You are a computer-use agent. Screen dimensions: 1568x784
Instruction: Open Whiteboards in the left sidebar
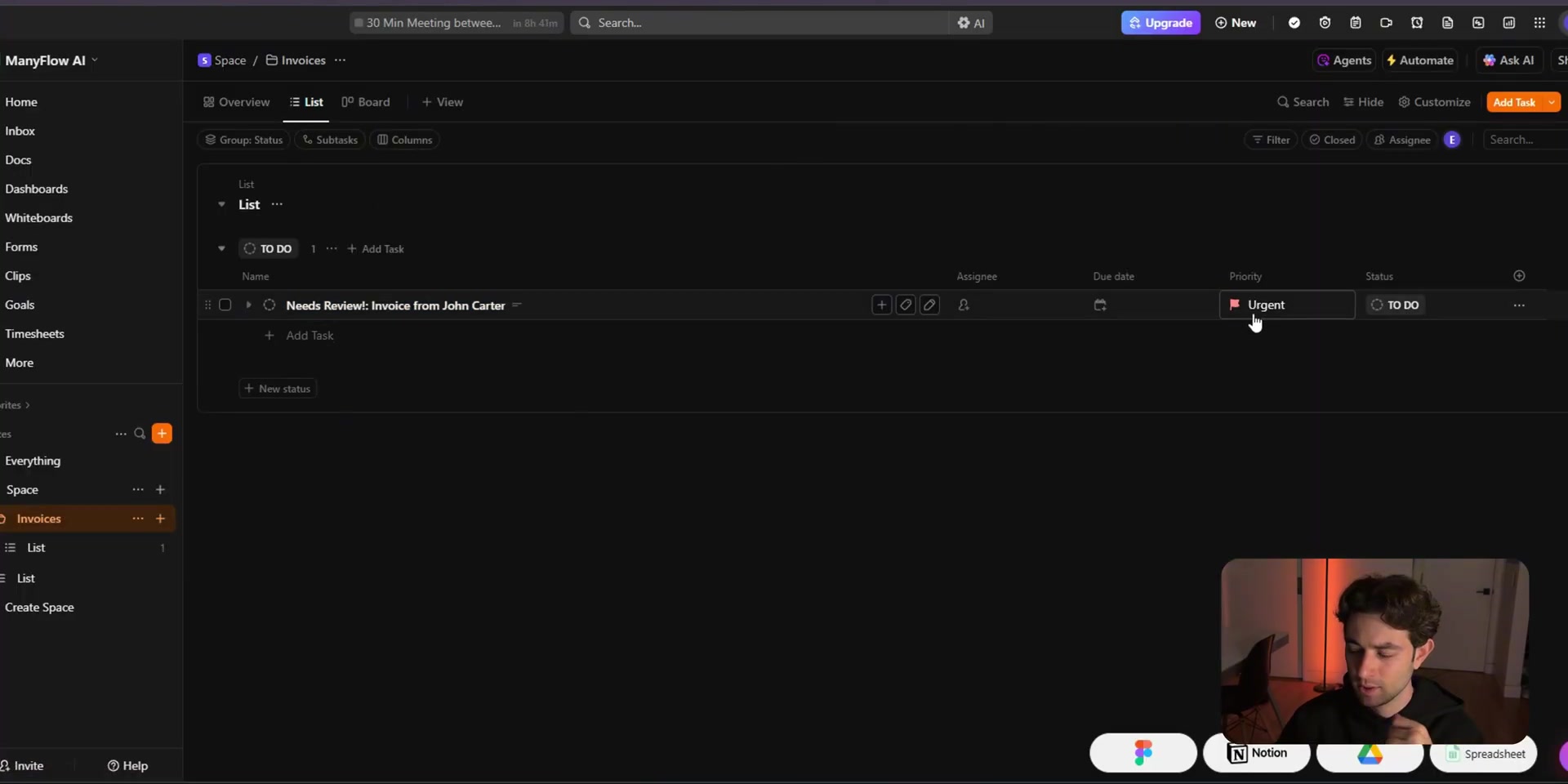click(x=38, y=218)
